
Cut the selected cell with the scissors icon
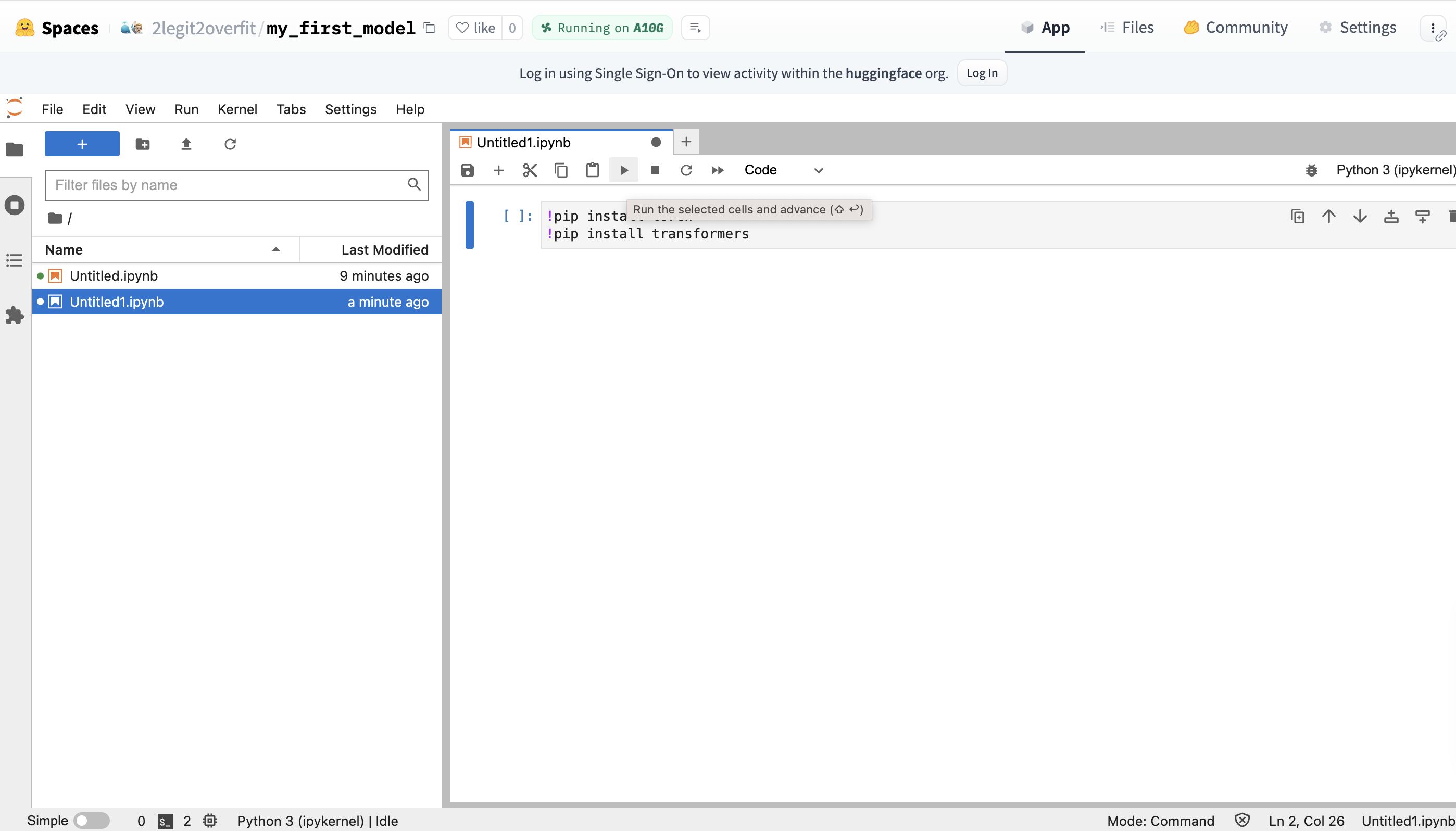(530, 170)
